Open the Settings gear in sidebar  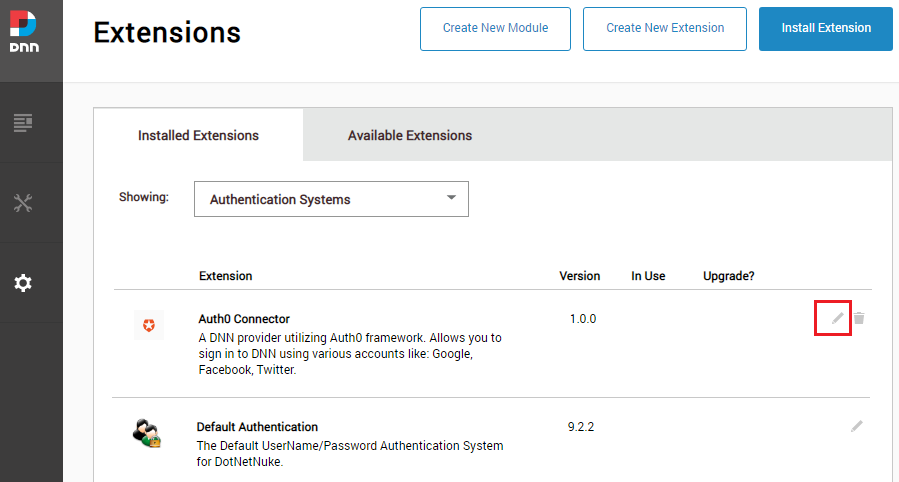(x=23, y=283)
